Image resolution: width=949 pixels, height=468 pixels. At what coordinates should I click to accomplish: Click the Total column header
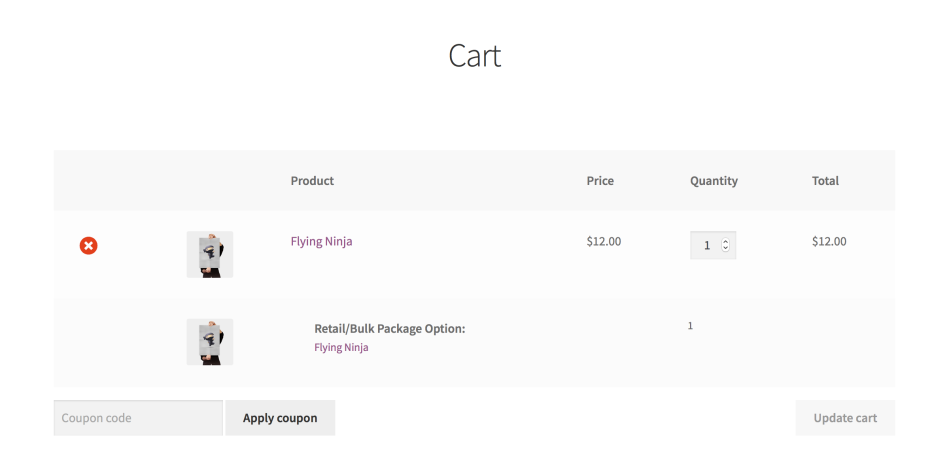pyautogui.click(x=825, y=181)
